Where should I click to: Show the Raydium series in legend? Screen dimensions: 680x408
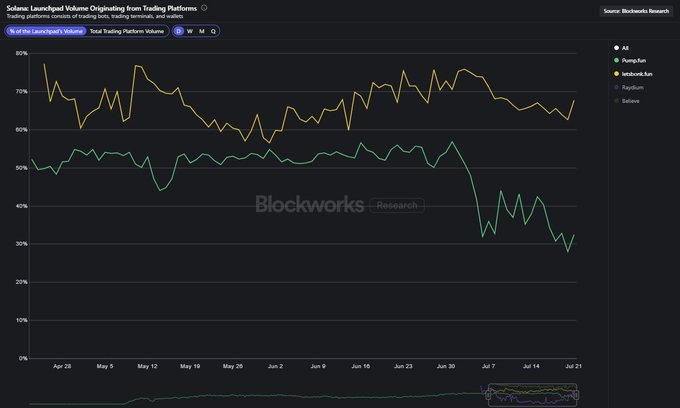tap(632, 88)
